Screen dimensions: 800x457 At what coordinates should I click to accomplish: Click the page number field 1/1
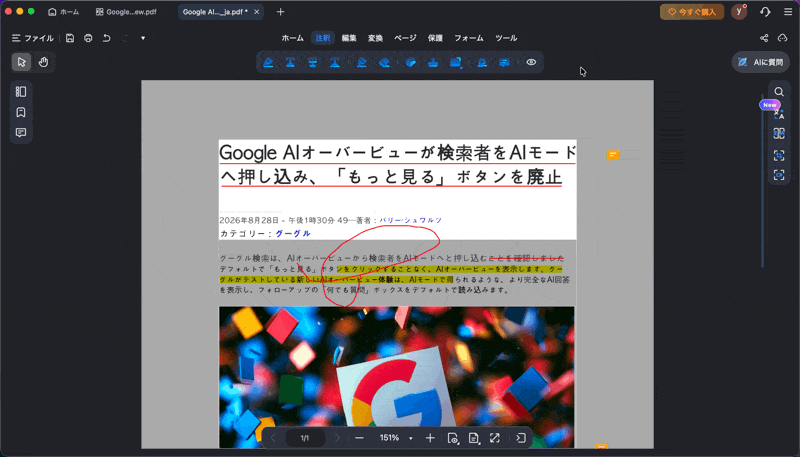point(305,438)
